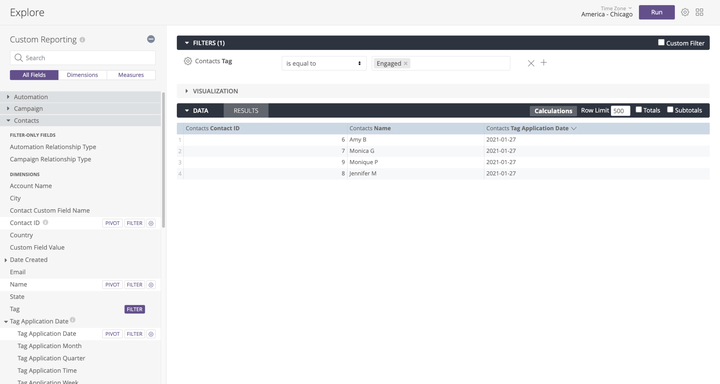The image size is (720, 384).
Task: Click FILTER for Name field
Action: point(135,285)
